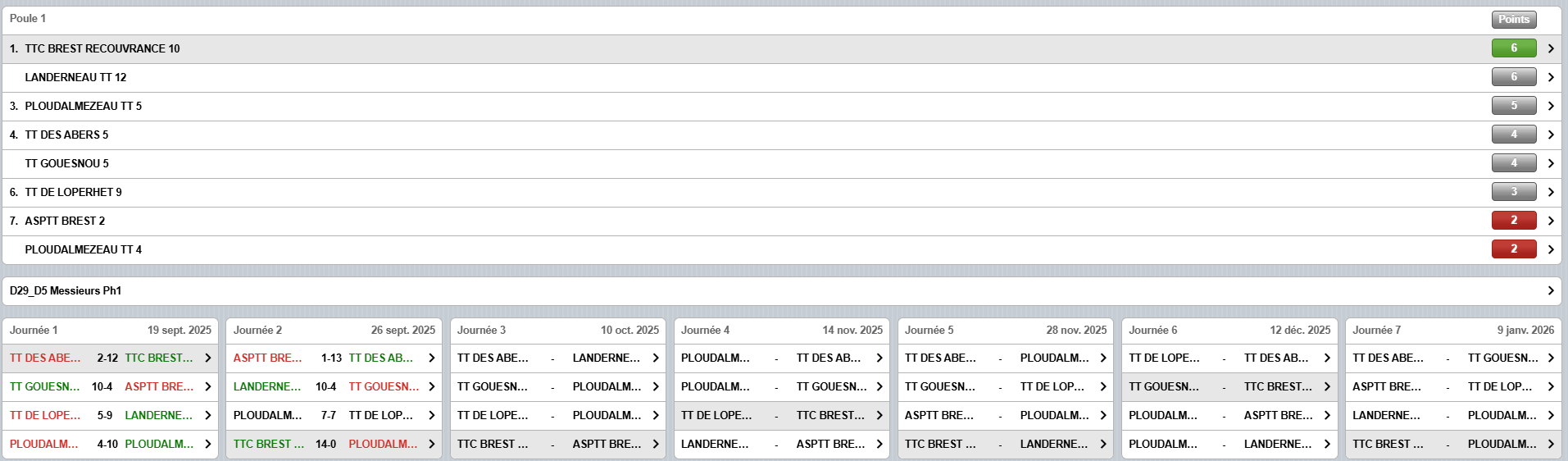Click the Points column header button
Image resolution: width=1568 pixels, height=461 pixels.
(x=1513, y=19)
